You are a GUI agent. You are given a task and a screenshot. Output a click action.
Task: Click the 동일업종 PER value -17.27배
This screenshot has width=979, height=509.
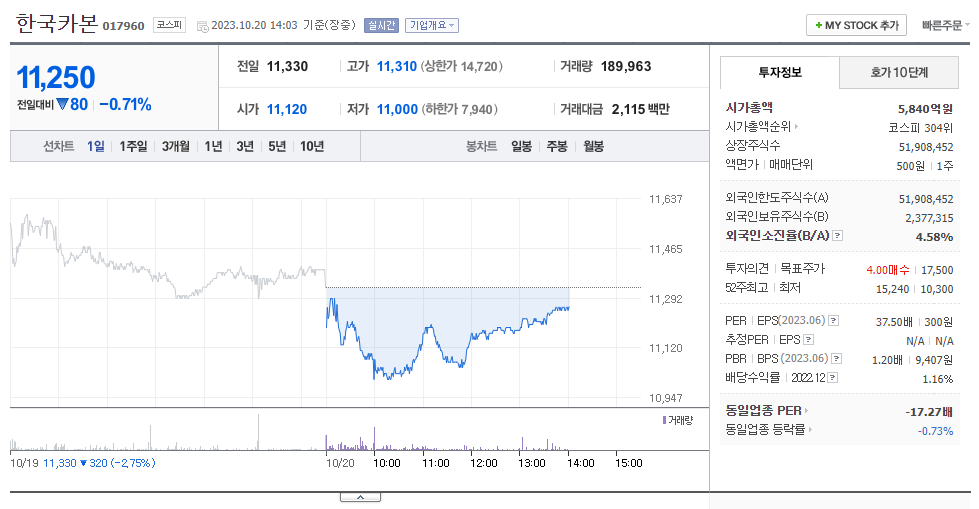929,412
